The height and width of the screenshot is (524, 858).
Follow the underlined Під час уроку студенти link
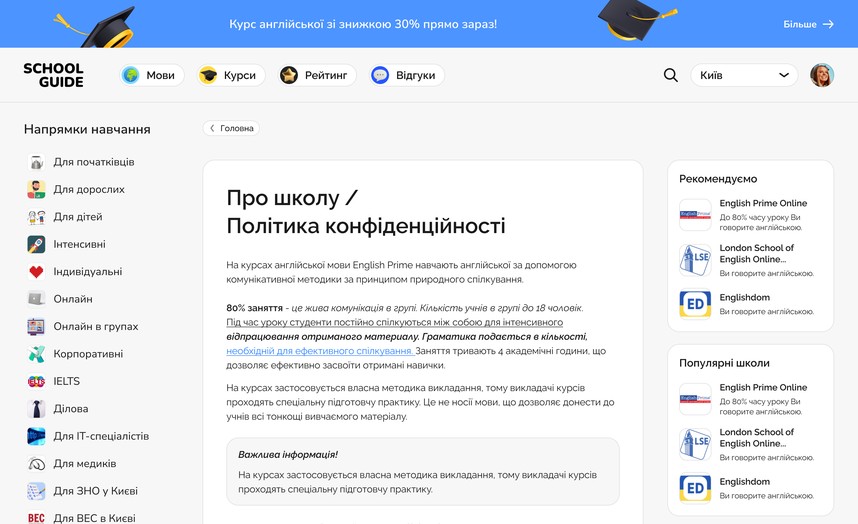[x=395, y=322]
